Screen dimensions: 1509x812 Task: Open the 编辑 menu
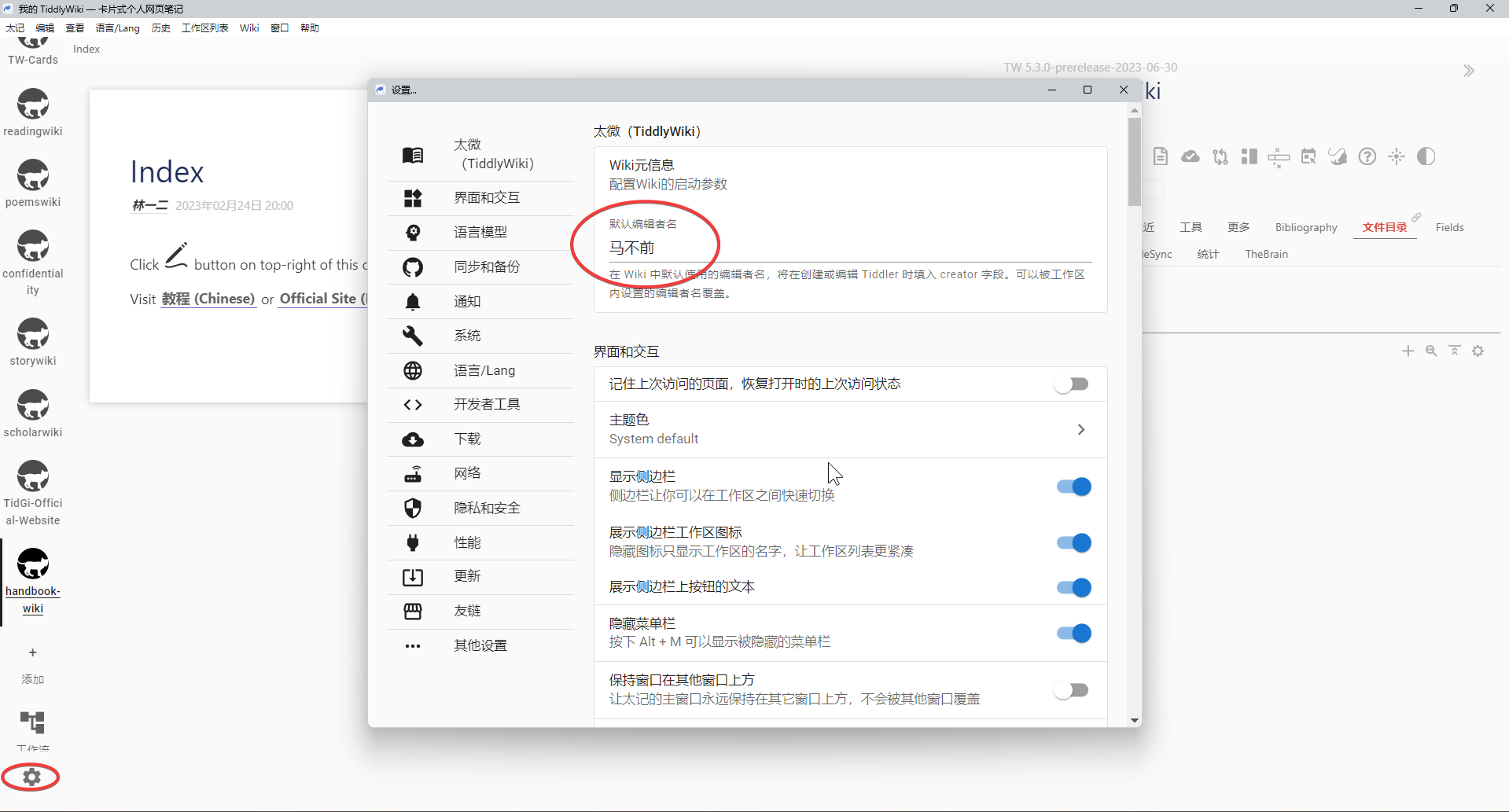[x=45, y=28]
